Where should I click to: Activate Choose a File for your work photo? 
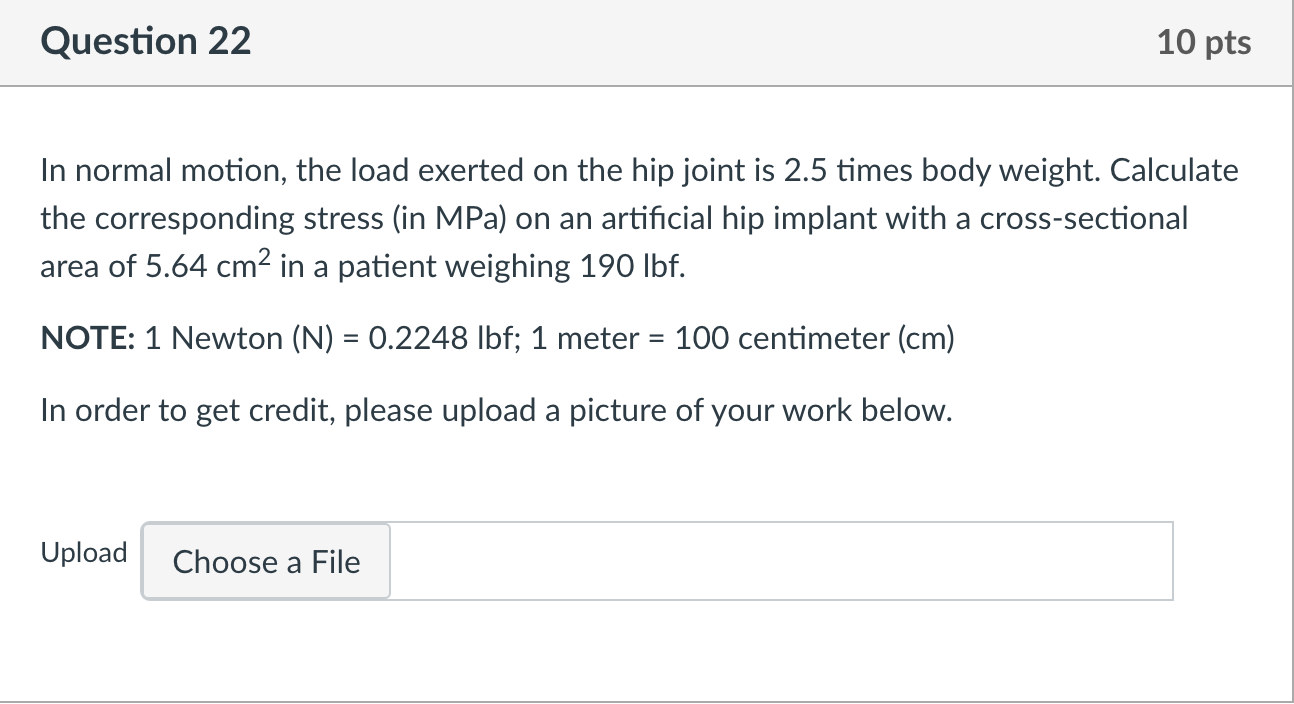[x=265, y=562]
